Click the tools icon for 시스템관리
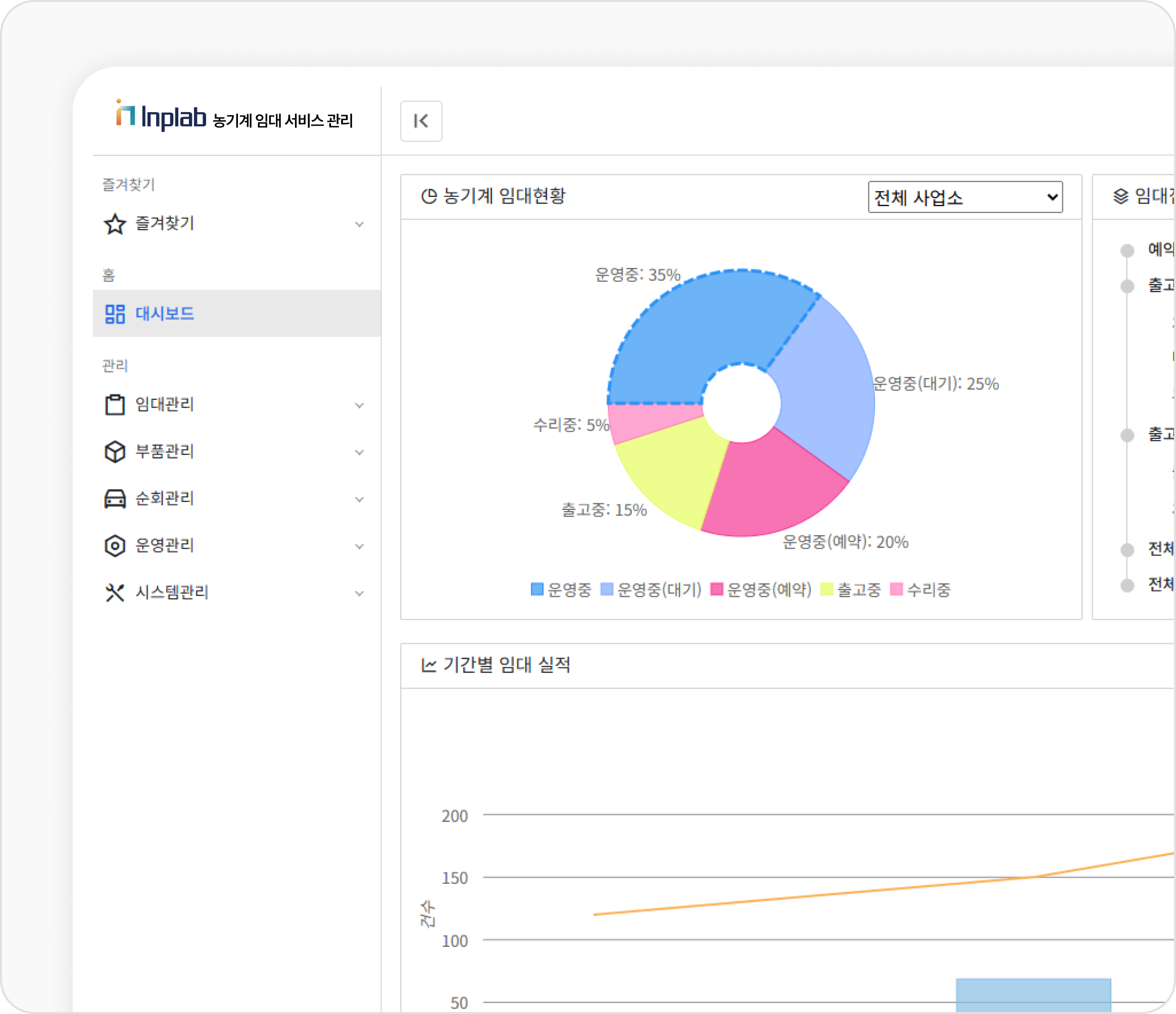The height and width of the screenshot is (1014, 1176). 115,592
